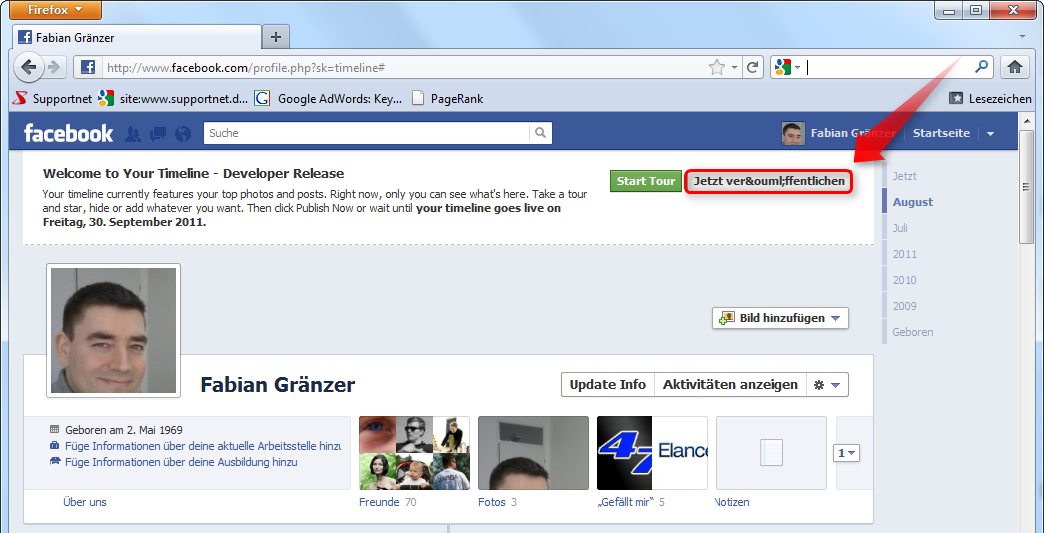1044x533 pixels.
Task: Click the Firefox forward arrow button
Action: click(x=54, y=67)
